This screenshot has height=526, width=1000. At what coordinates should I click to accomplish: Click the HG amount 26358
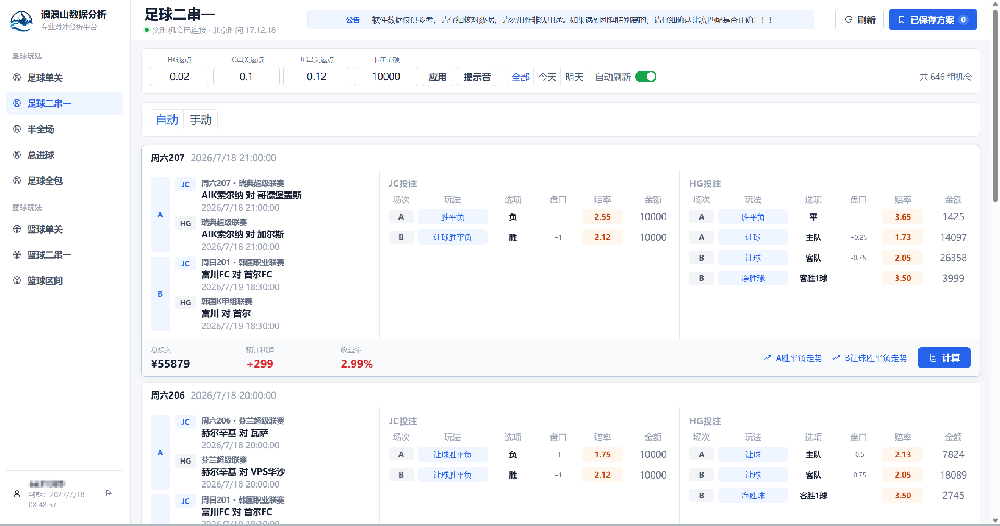[x=953, y=258]
